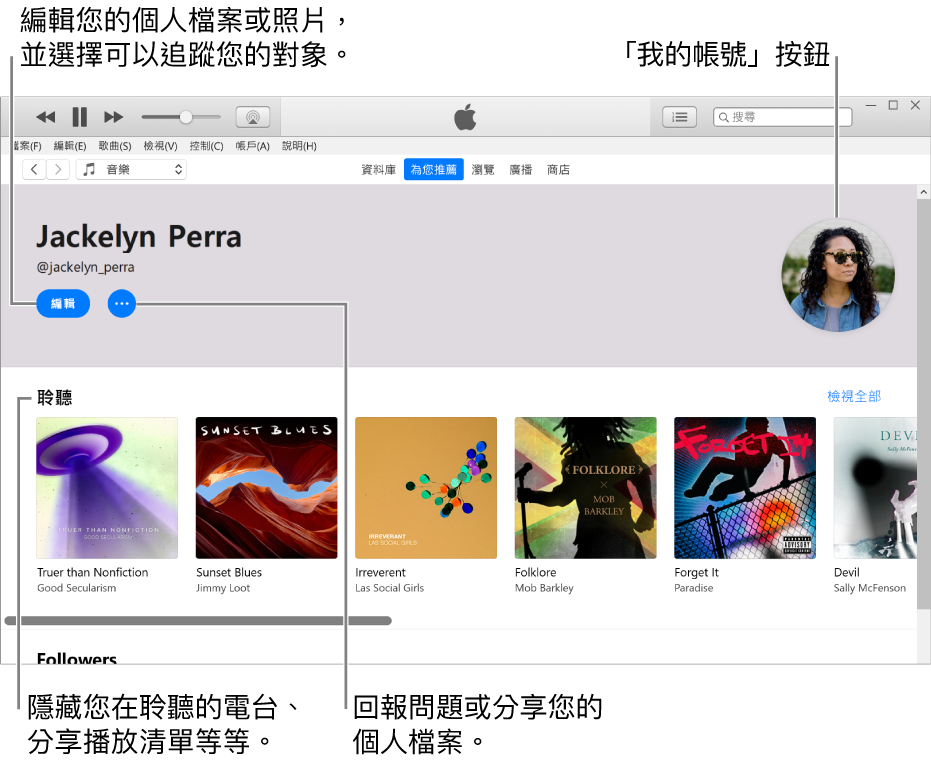Viewport: 931px width, 761px height.
Task: Open the Irreverent album cover
Action: (x=426, y=488)
